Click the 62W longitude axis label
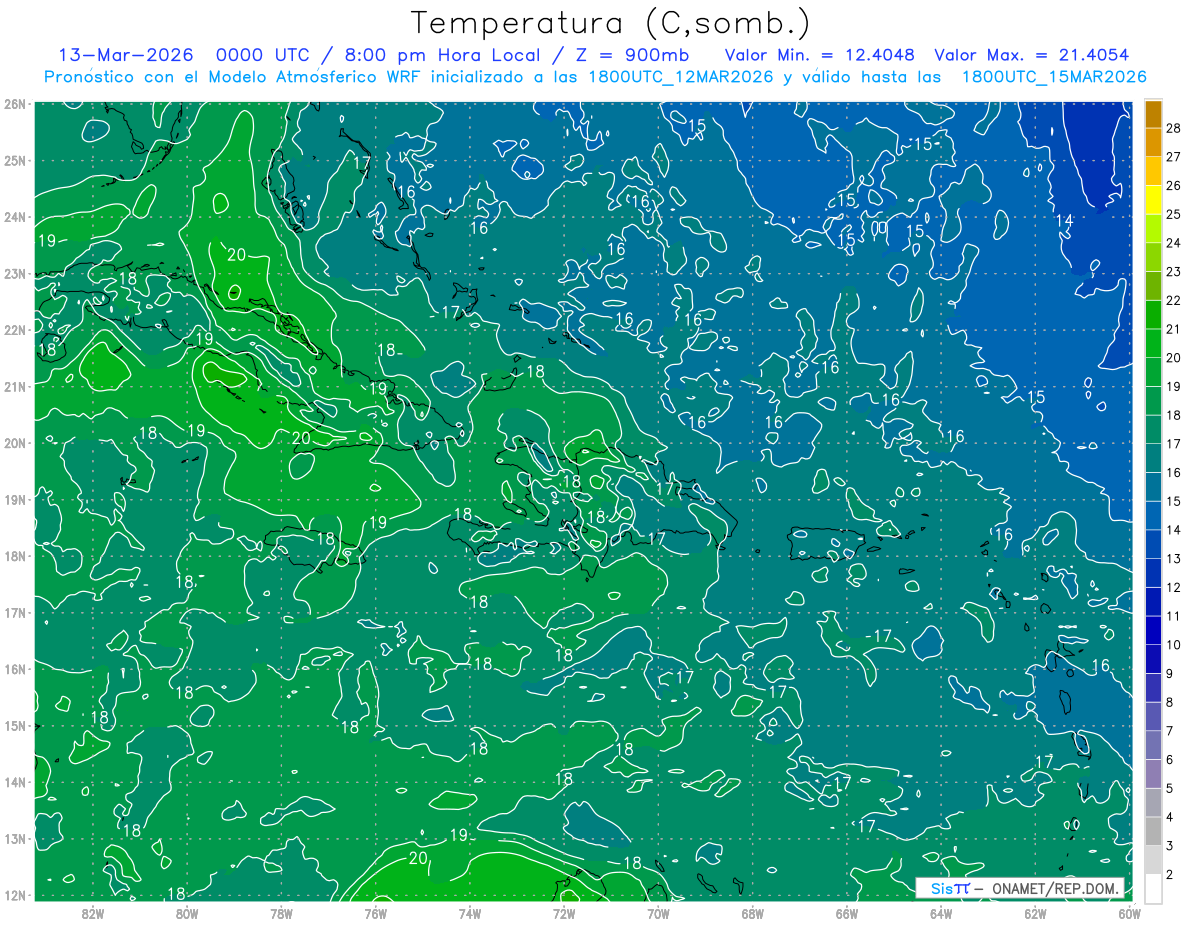Screen dimensions: 1200x927 click(x=1035, y=913)
